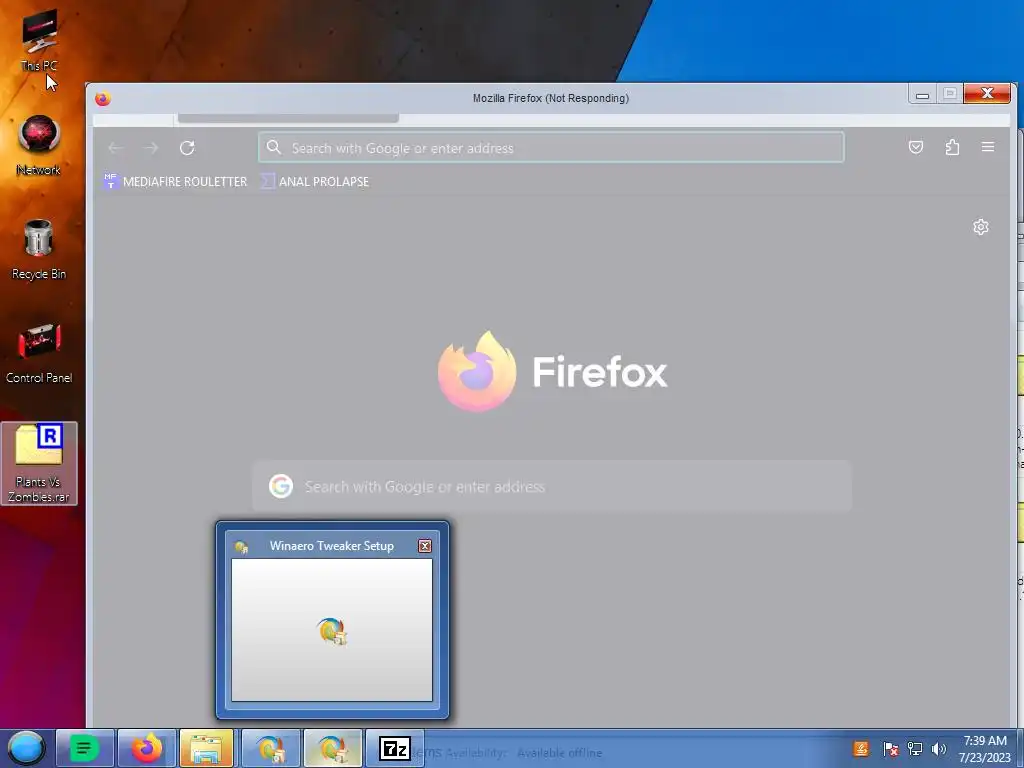The width and height of the screenshot is (1024, 768).
Task: Open the Network desktop icon
Action: click(39, 145)
